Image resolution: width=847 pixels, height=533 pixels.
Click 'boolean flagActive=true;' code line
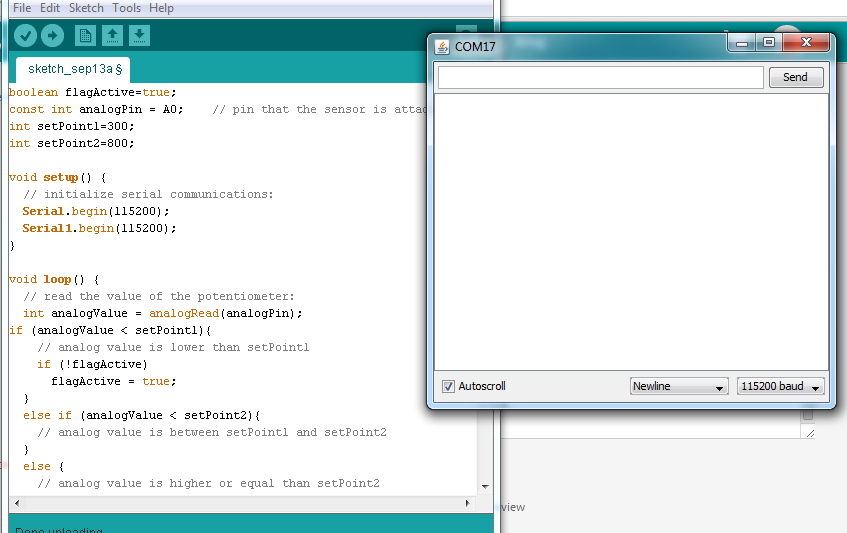pyautogui.click(x=93, y=92)
